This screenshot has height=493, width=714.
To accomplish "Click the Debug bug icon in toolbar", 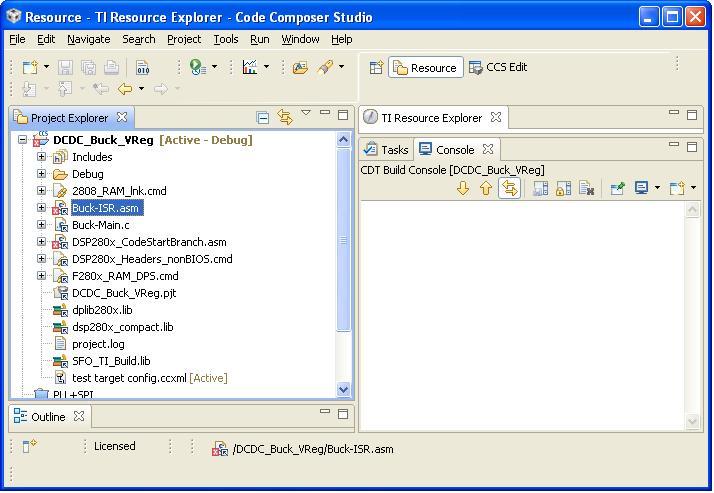I will click(x=198, y=67).
